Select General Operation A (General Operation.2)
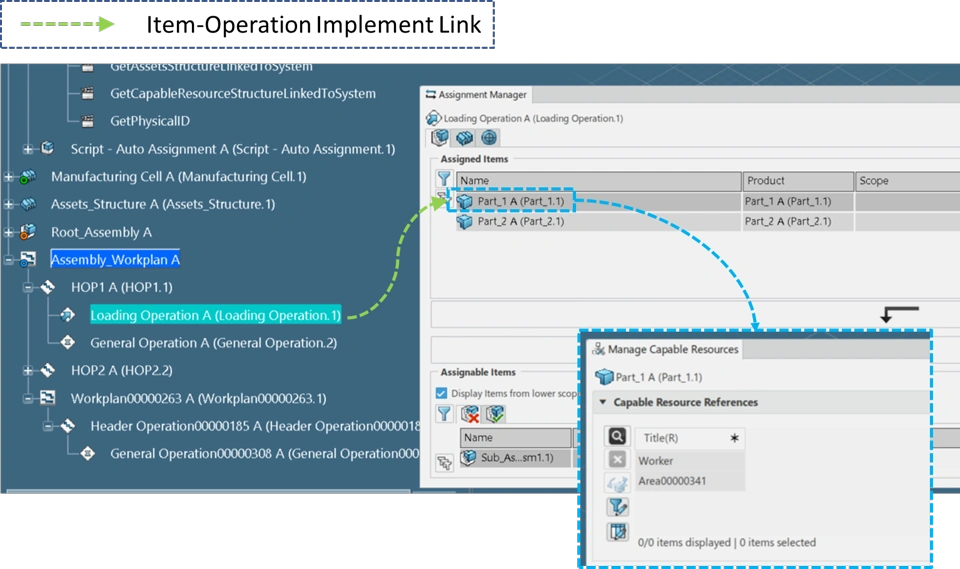Screen dimensions: 960x569 click(213, 343)
